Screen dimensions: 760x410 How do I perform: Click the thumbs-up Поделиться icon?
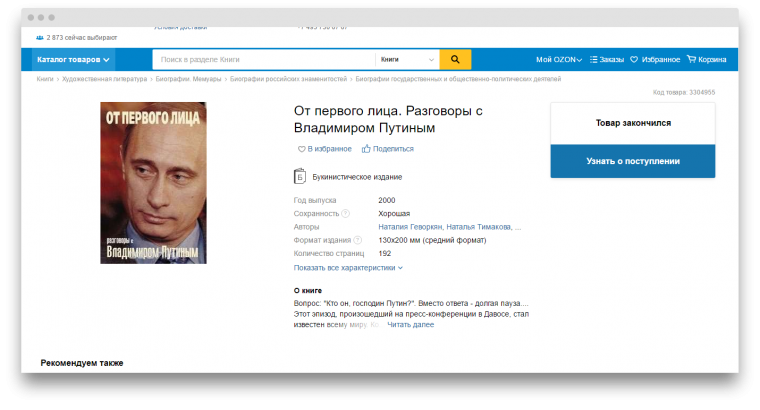[366, 149]
